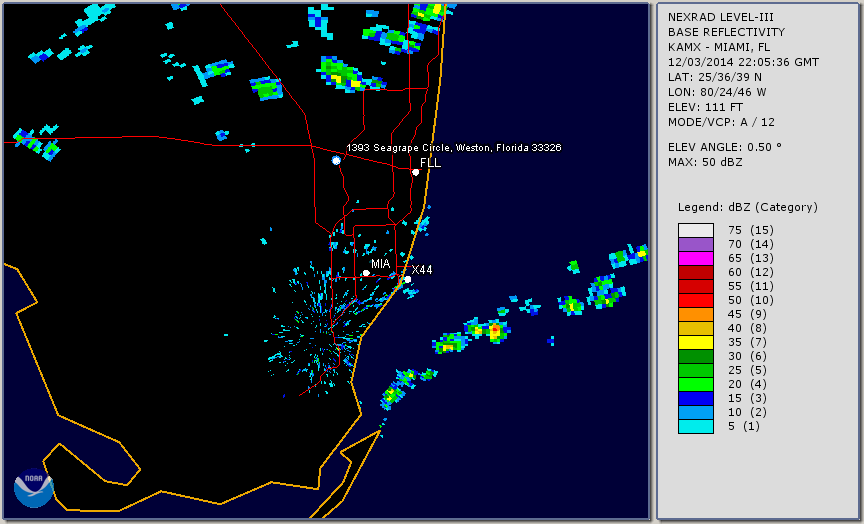Image resolution: width=864 pixels, height=524 pixels.
Task: Click the MAX: 50 dBZ text
Action: click(705, 162)
